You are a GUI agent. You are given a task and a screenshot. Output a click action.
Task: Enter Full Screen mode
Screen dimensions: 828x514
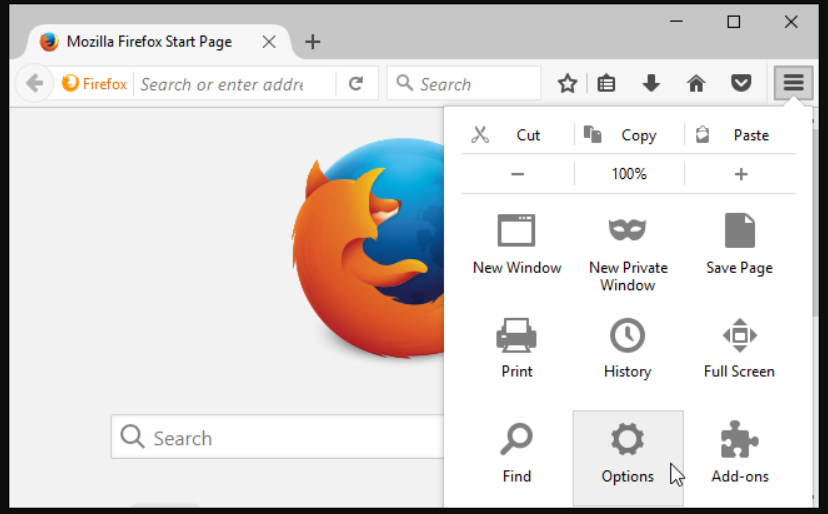(739, 349)
